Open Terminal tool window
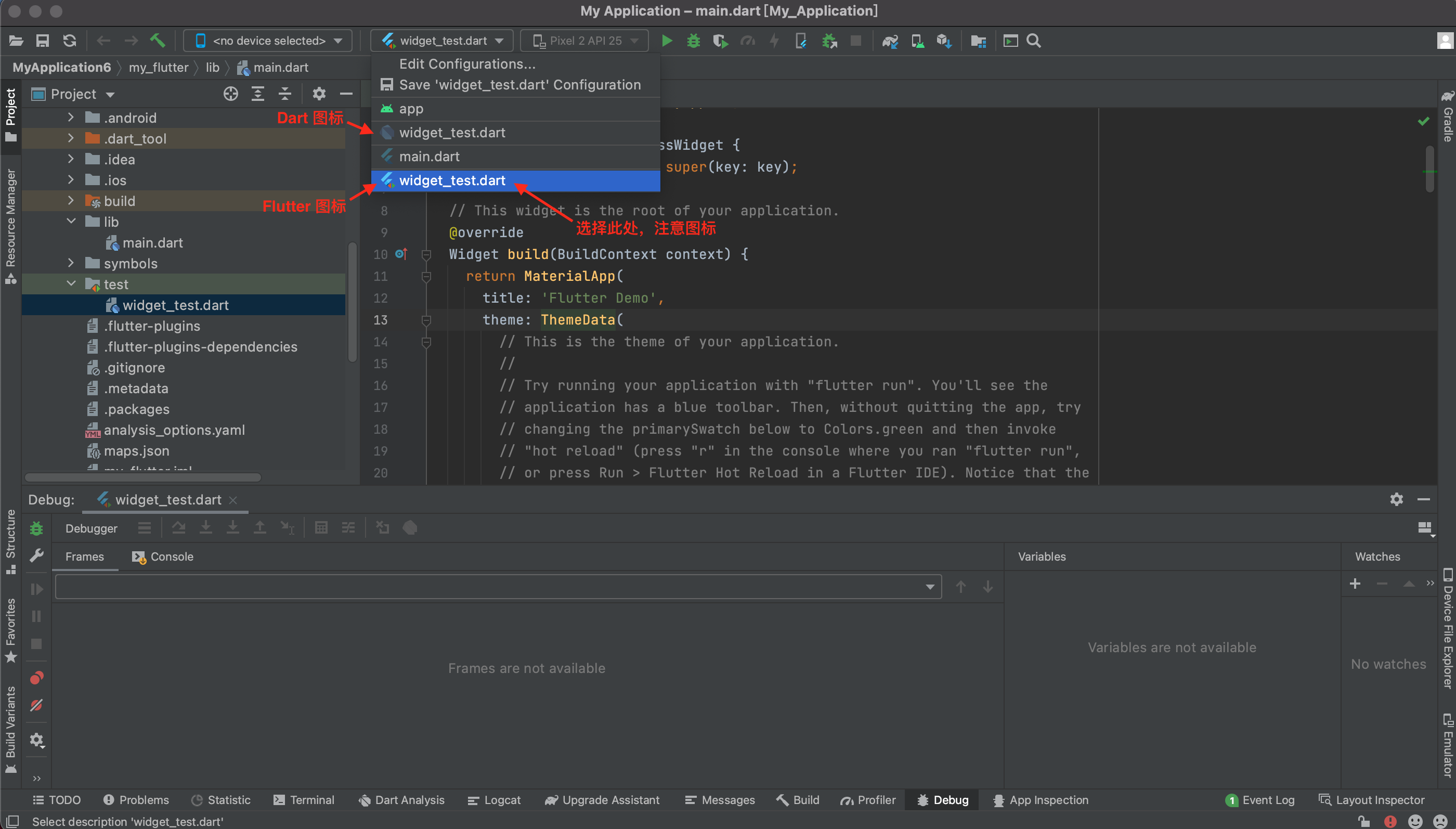 pyautogui.click(x=304, y=800)
